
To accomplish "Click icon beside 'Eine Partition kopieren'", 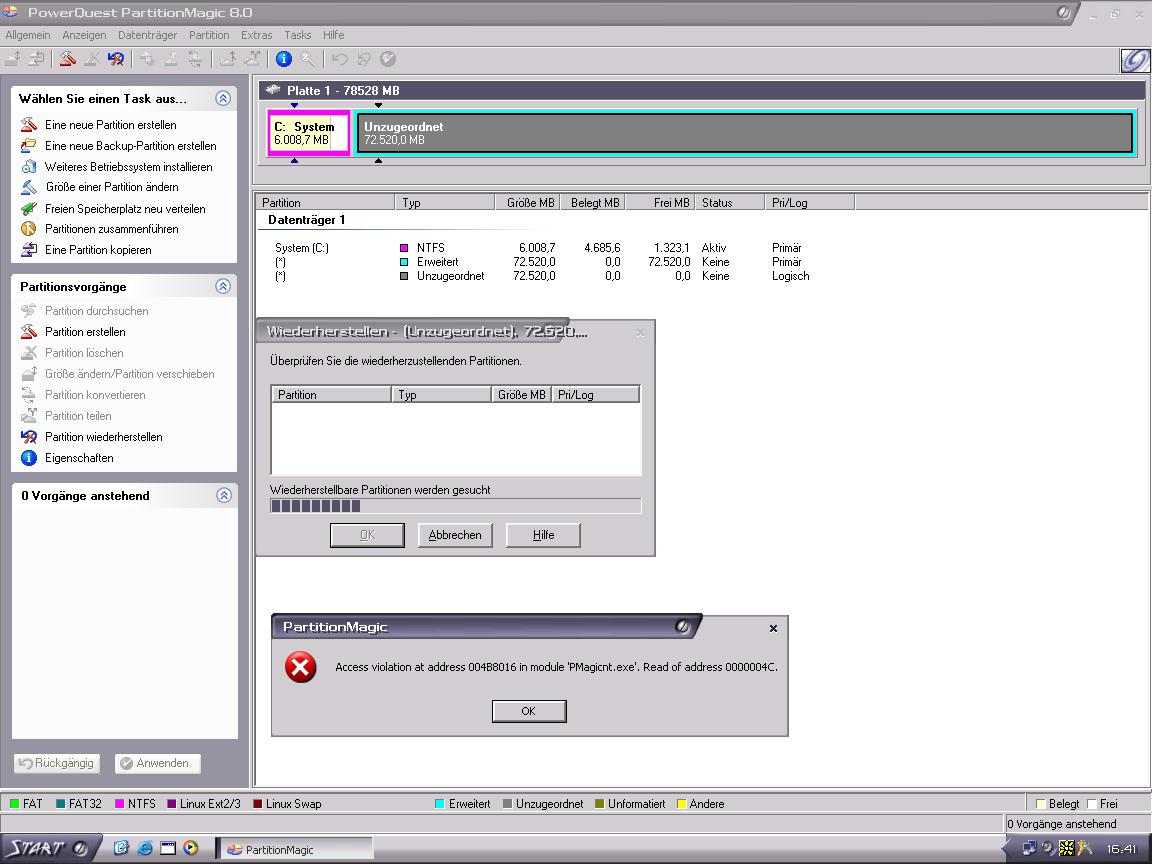I will coord(29,250).
